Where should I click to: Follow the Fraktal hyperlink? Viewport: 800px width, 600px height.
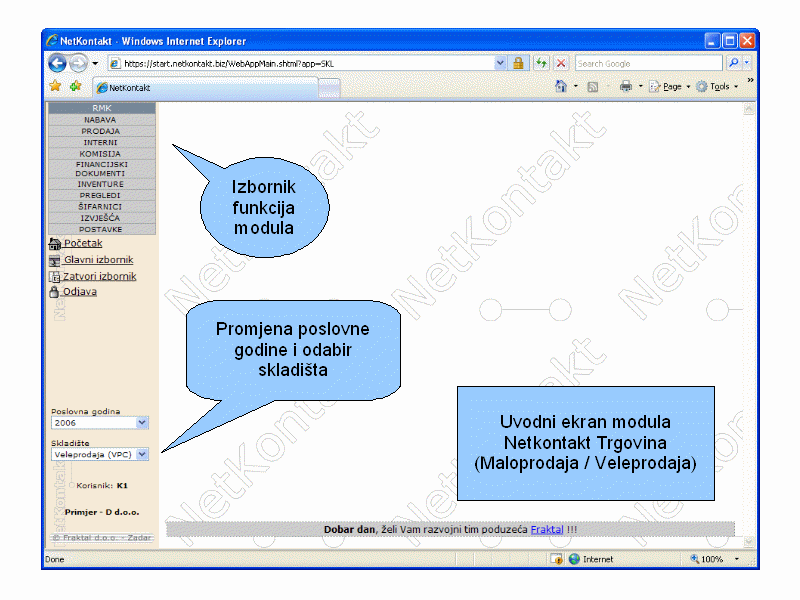tap(547, 530)
